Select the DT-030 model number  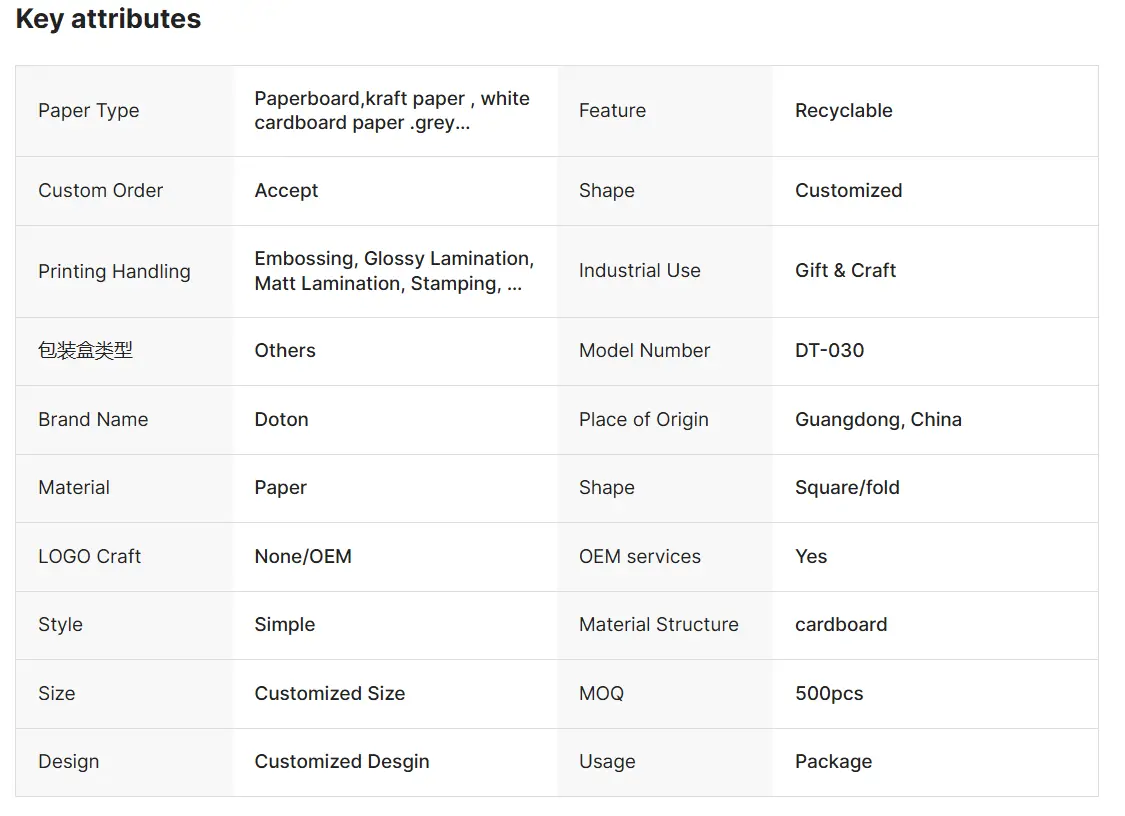coord(829,350)
